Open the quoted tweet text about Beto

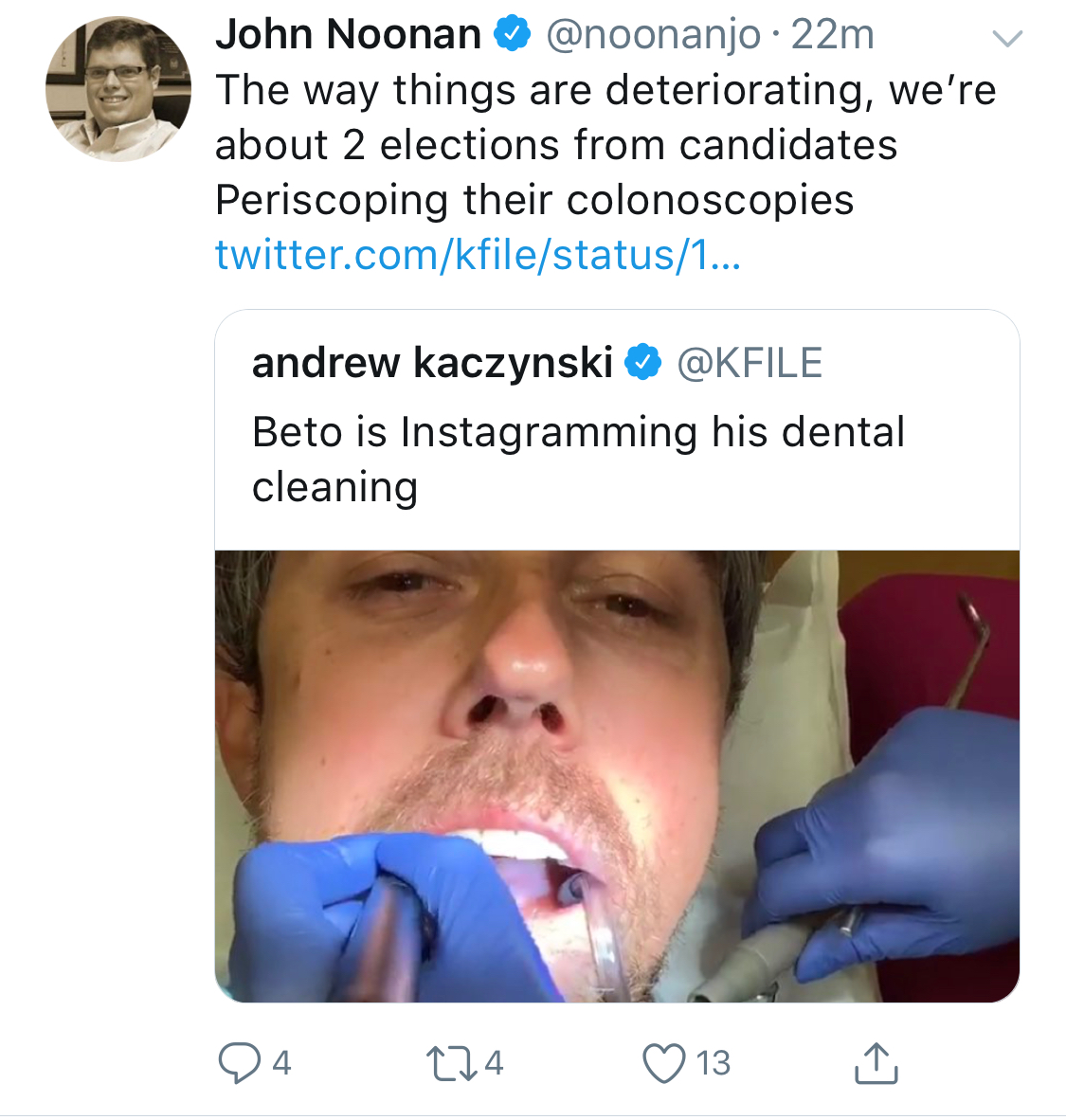coord(578,459)
